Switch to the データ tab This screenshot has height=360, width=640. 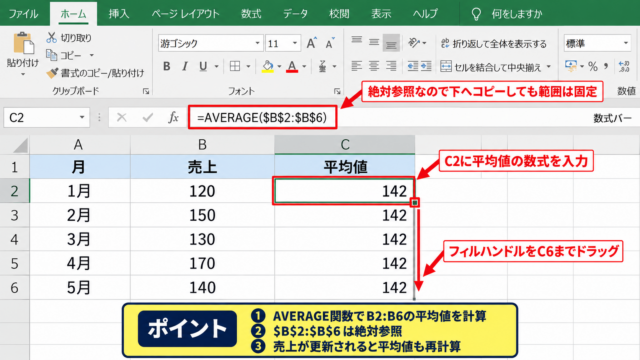[x=296, y=13]
